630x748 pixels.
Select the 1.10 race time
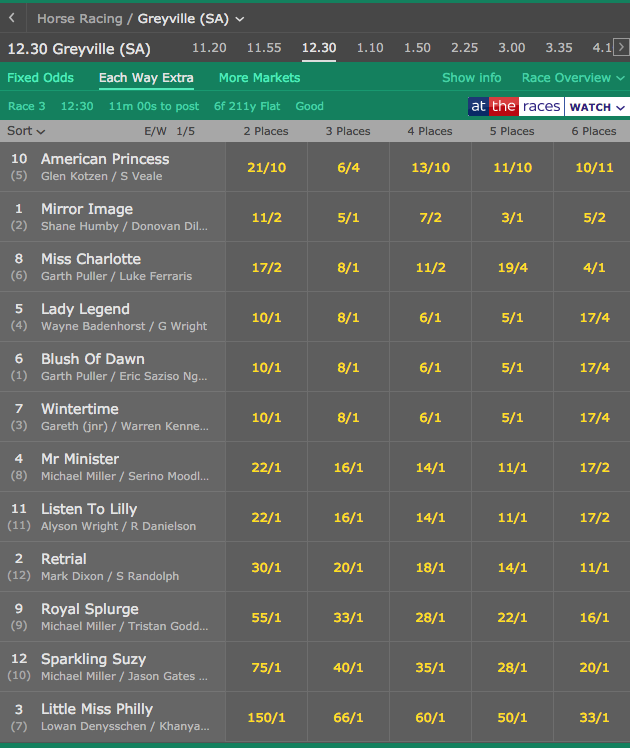click(x=370, y=48)
